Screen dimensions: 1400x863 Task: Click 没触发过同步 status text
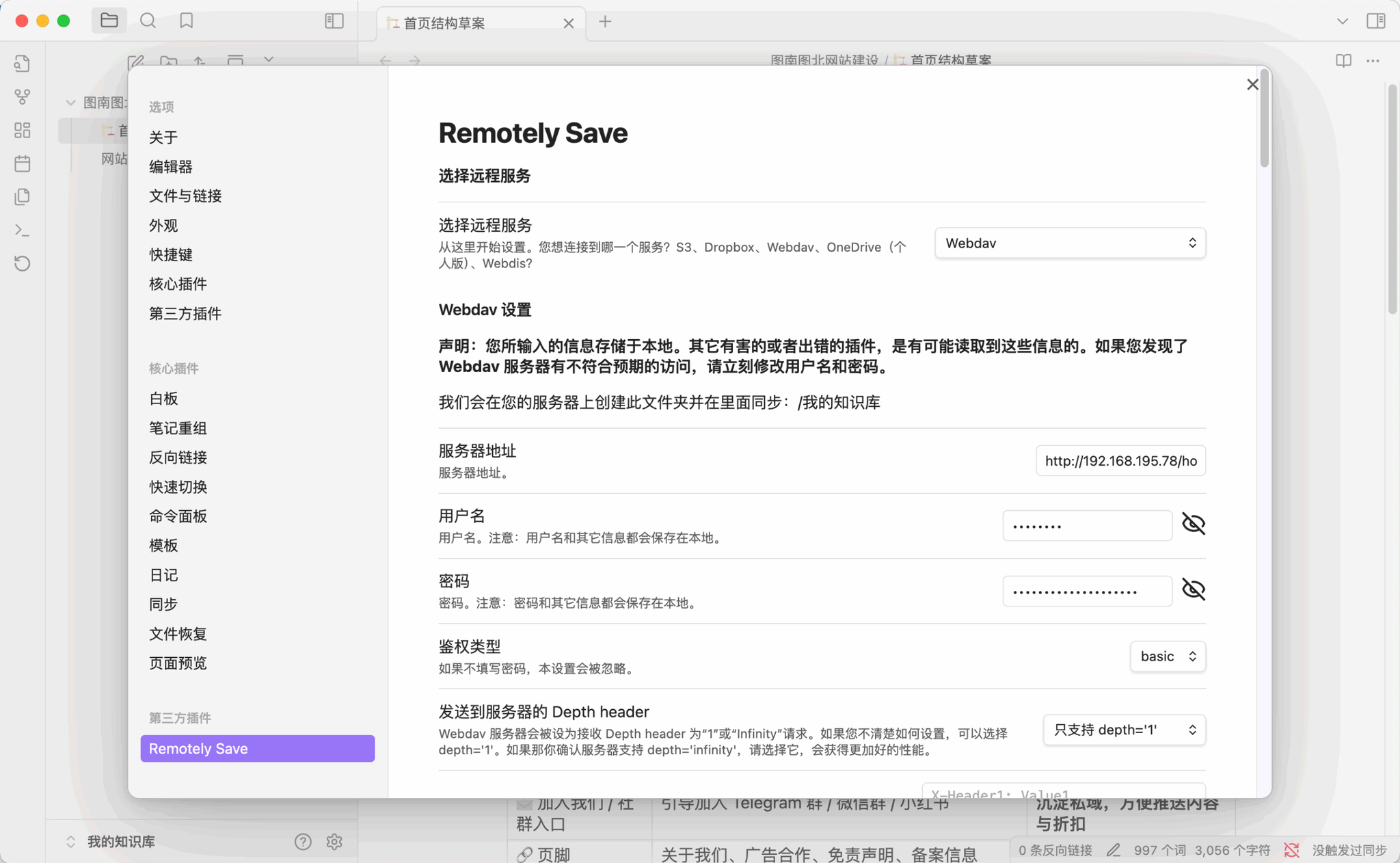click(1349, 850)
